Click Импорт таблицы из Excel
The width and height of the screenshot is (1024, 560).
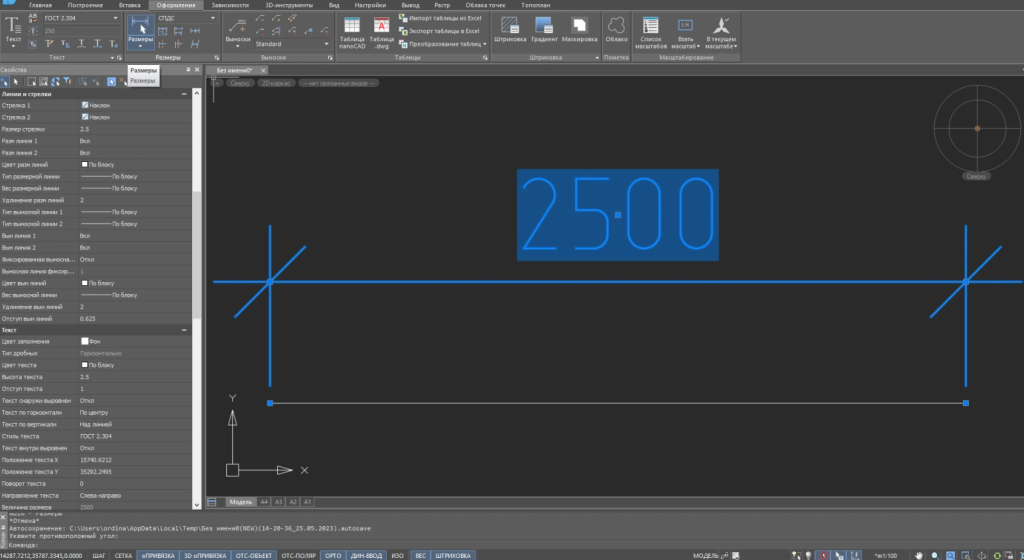tap(446, 18)
